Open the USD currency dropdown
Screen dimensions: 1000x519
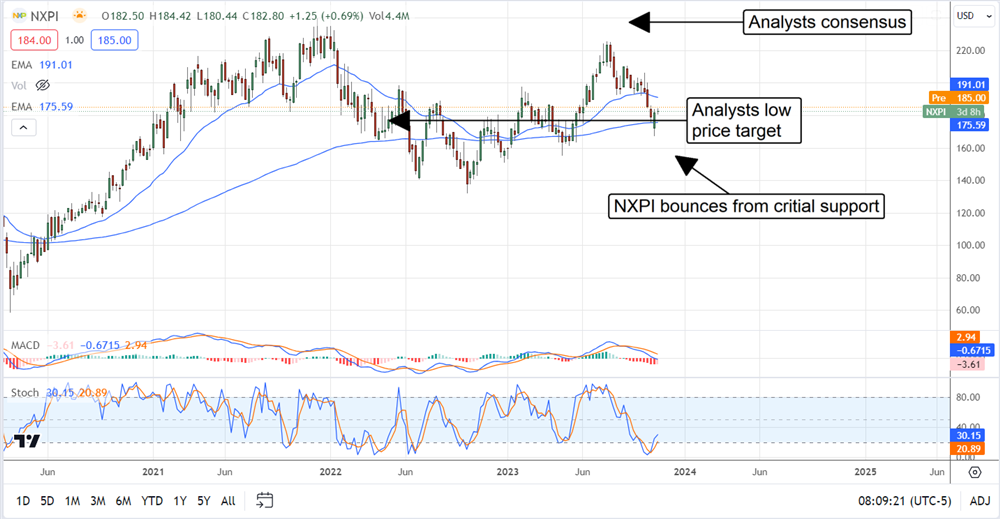965,16
